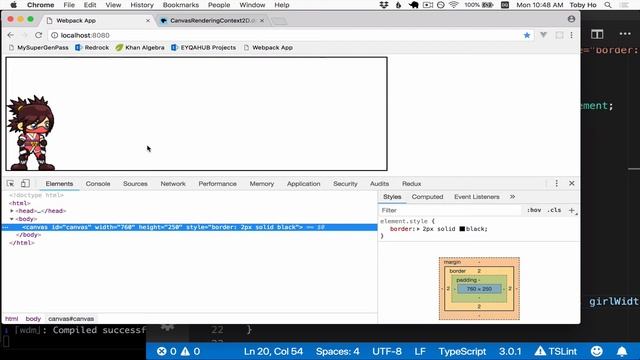Image resolution: width=640 pixels, height=360 pixels.
Task: Open the Network tab
Action: 173,184
